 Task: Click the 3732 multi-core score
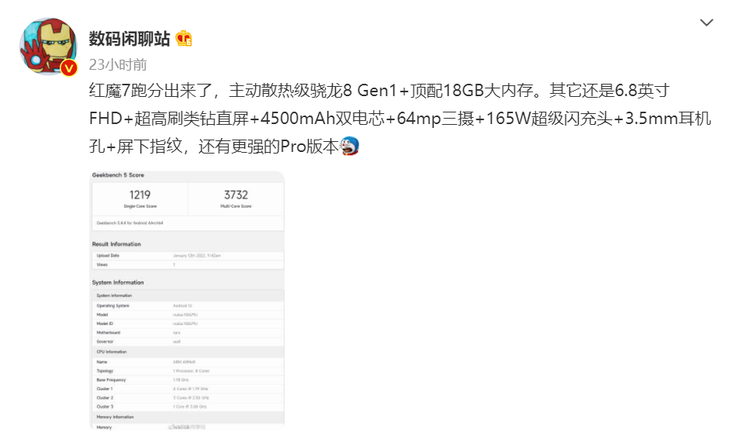click(236, 195)
